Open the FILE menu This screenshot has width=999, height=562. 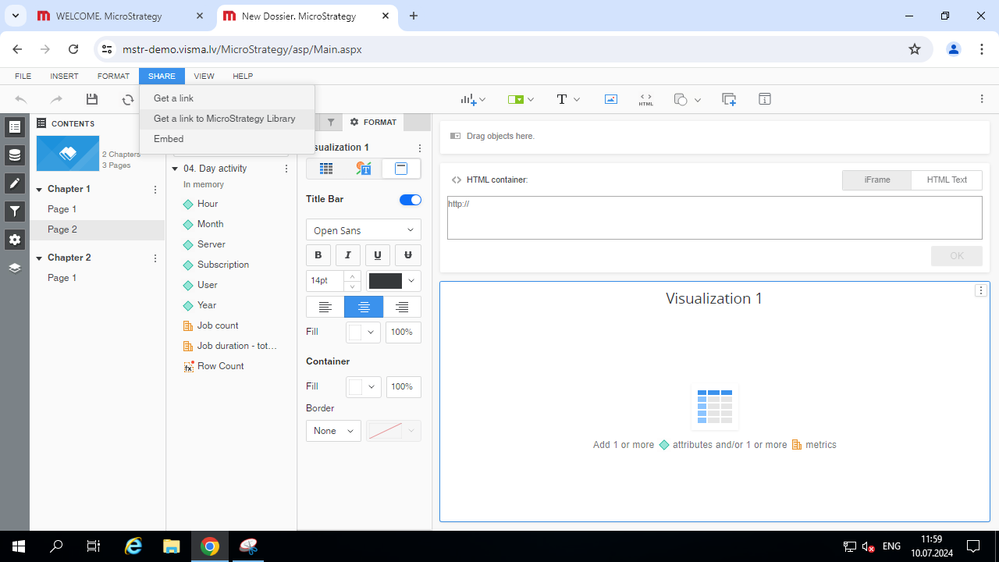(x=23, y=76)
